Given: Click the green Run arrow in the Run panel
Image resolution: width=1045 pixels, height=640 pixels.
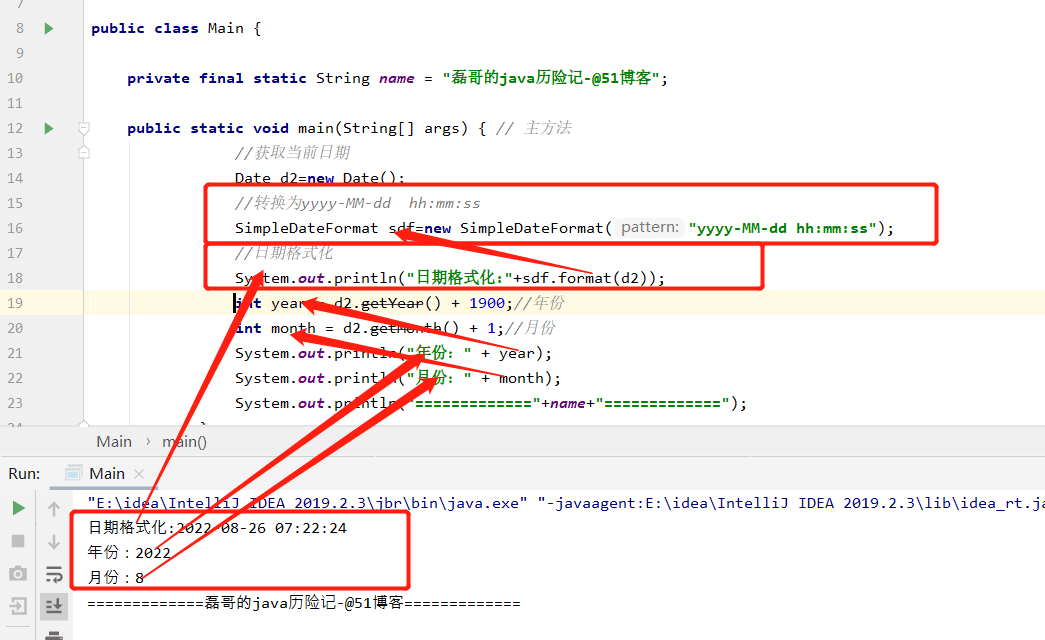Looking at the screenshot, I should point(17,507).
